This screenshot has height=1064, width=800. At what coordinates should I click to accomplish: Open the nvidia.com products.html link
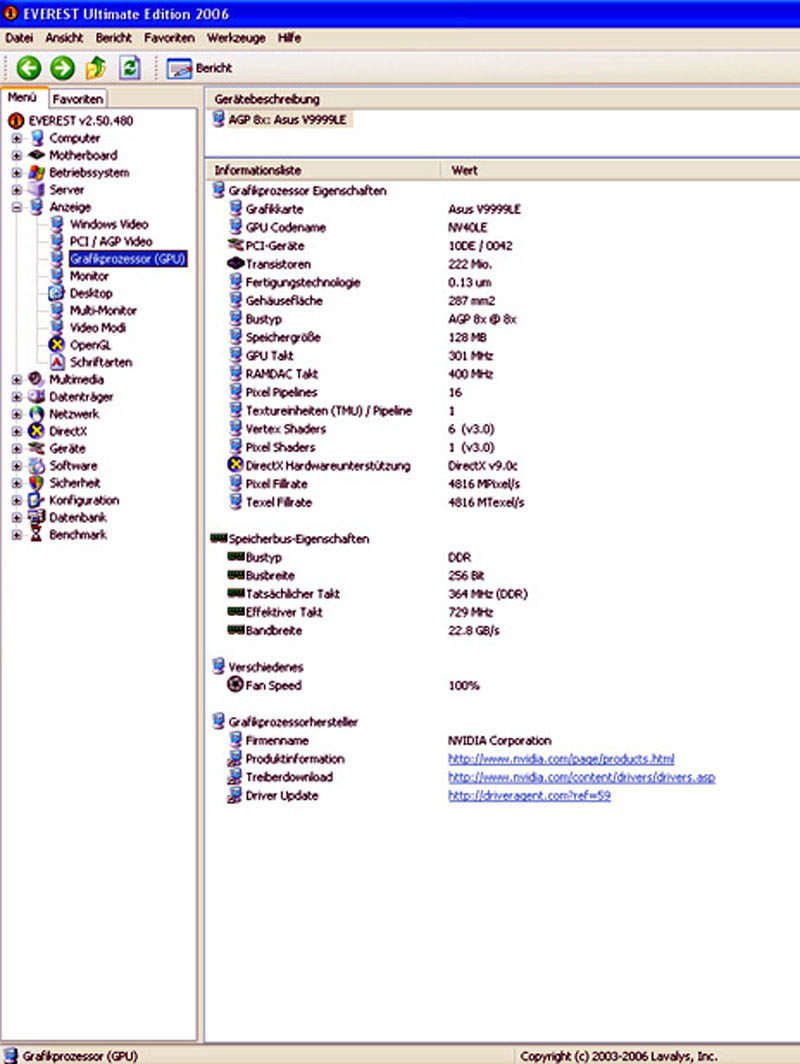[561, 759]
